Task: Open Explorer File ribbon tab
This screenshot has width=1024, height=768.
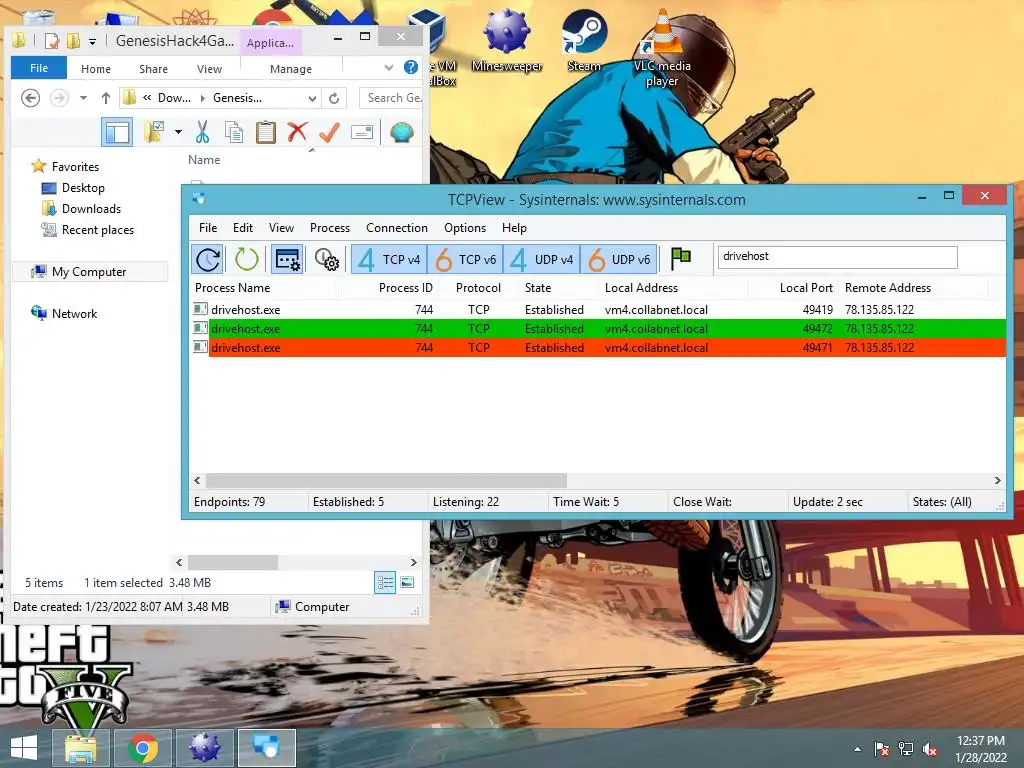Action: pyautogui.click(x=39, y=68)
